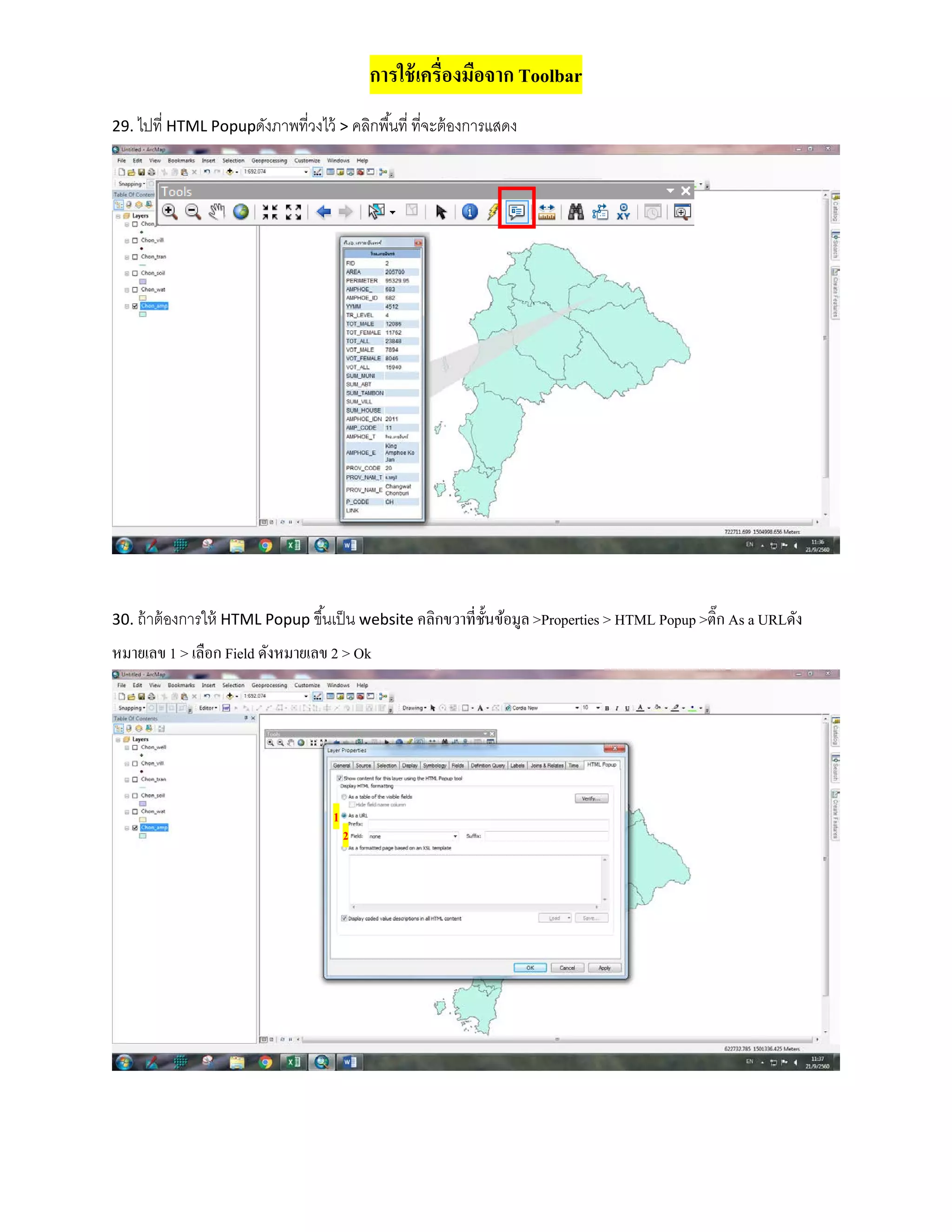Viewport: 952px width, 1232px height.
Task: Click the greyed Clear Selected Features icon
Action: point(412,211)
